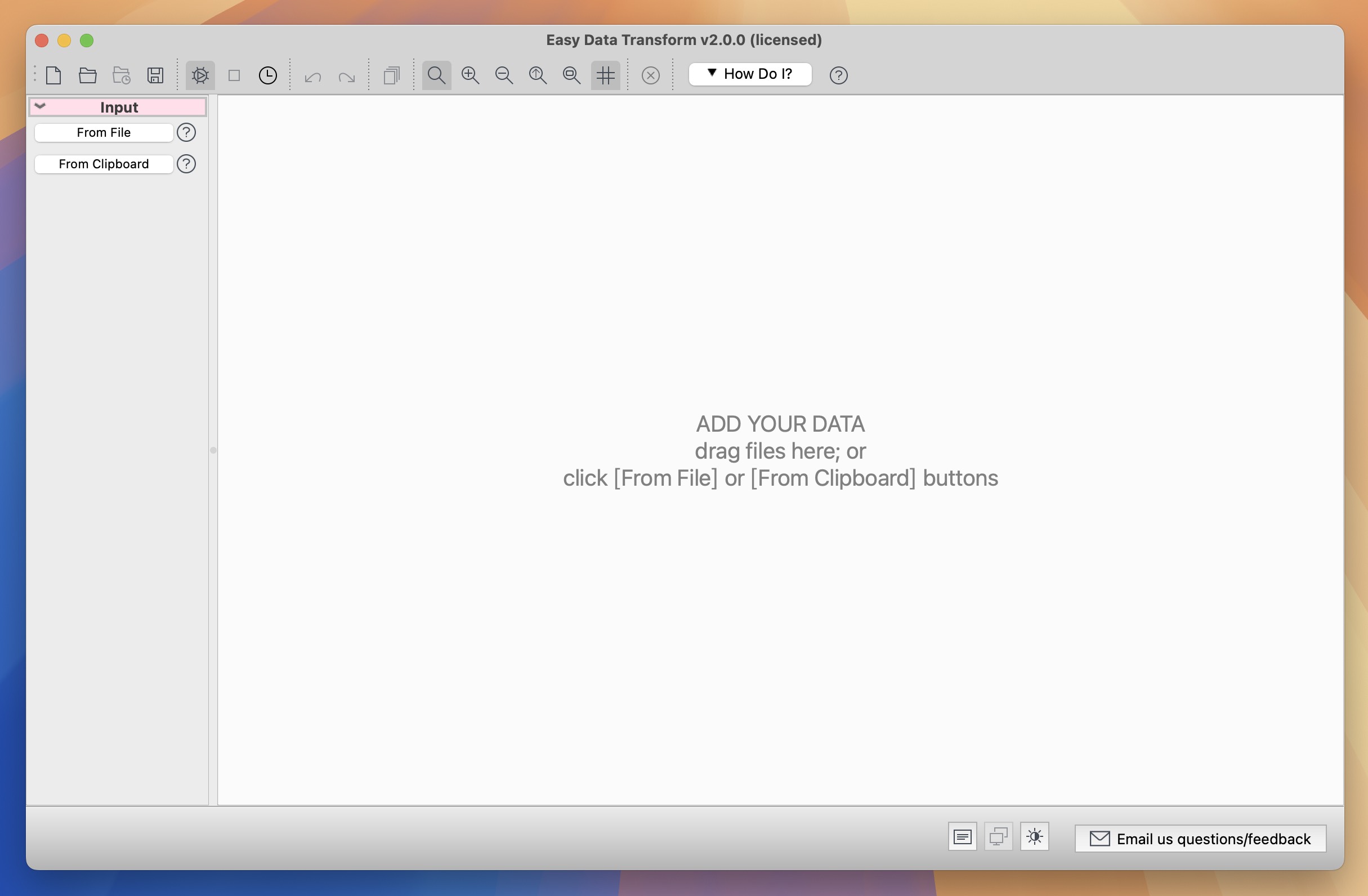The width and height of the screenshot is (1368, 896).
Task: Click the text-lines icon in status bar
Action: 963,837
